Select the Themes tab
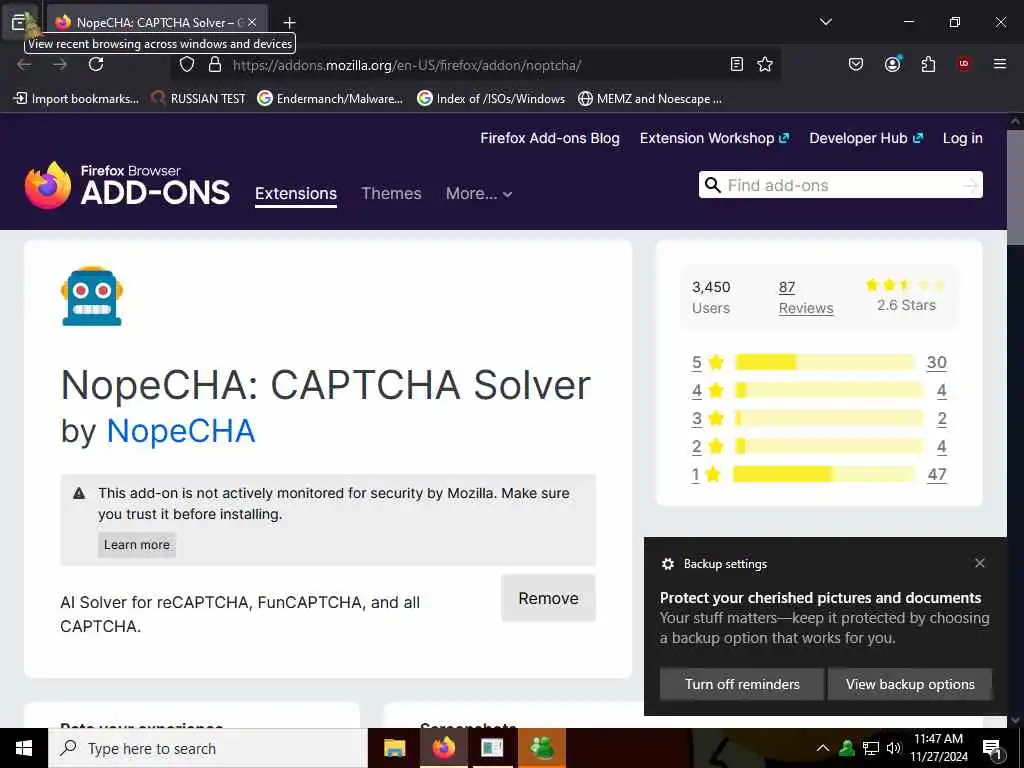The width and height of the screenshot is (1024, 768). pos(391,193)
